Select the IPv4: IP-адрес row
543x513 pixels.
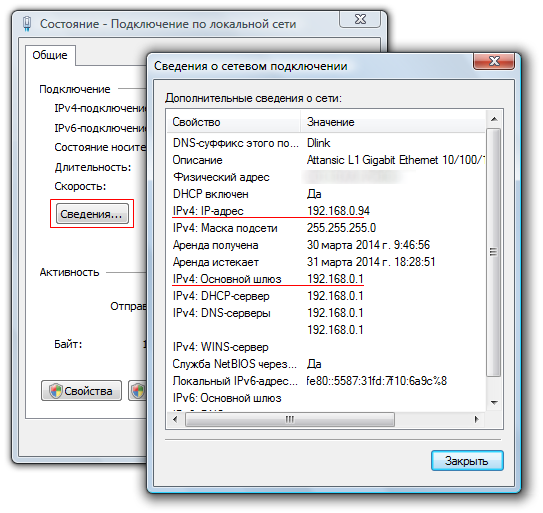tap(326, 211)
